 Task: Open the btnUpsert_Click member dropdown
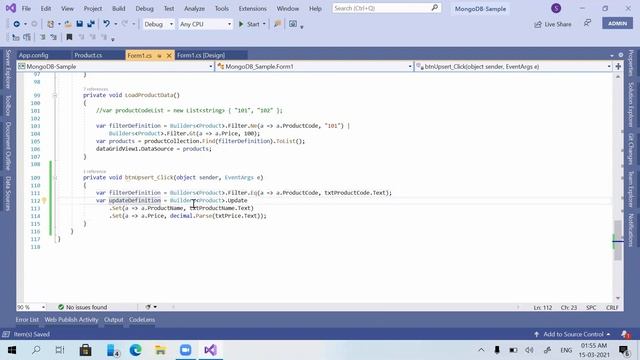513,66
